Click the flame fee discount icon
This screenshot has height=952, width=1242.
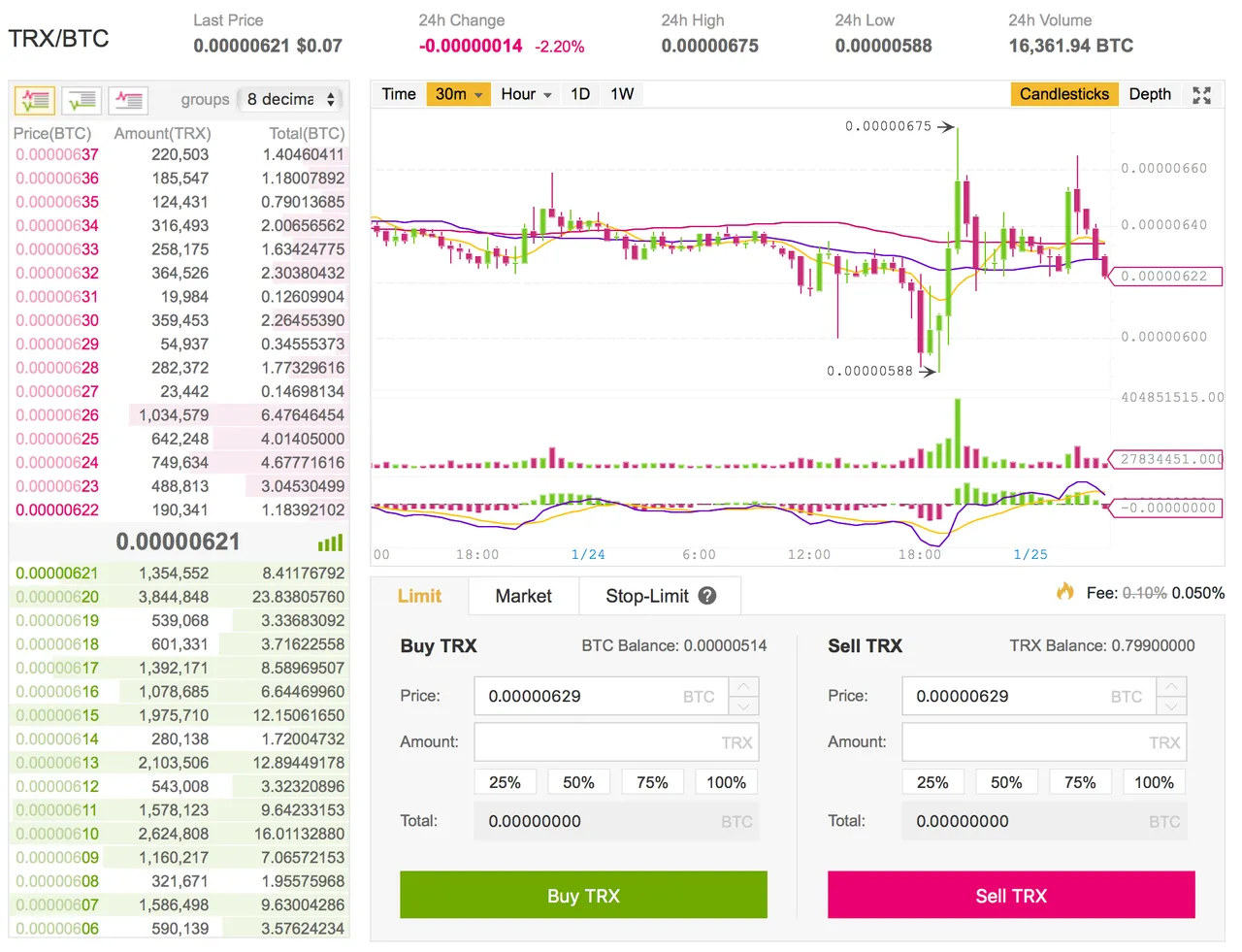(1065, 591)
